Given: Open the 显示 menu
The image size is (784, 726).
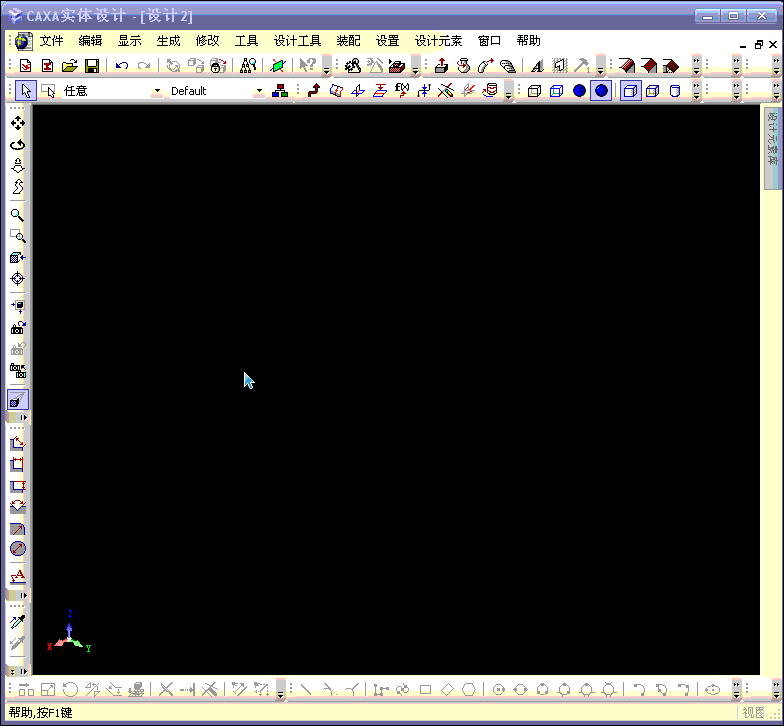Looking at the screenshot, I should (130, 41).
